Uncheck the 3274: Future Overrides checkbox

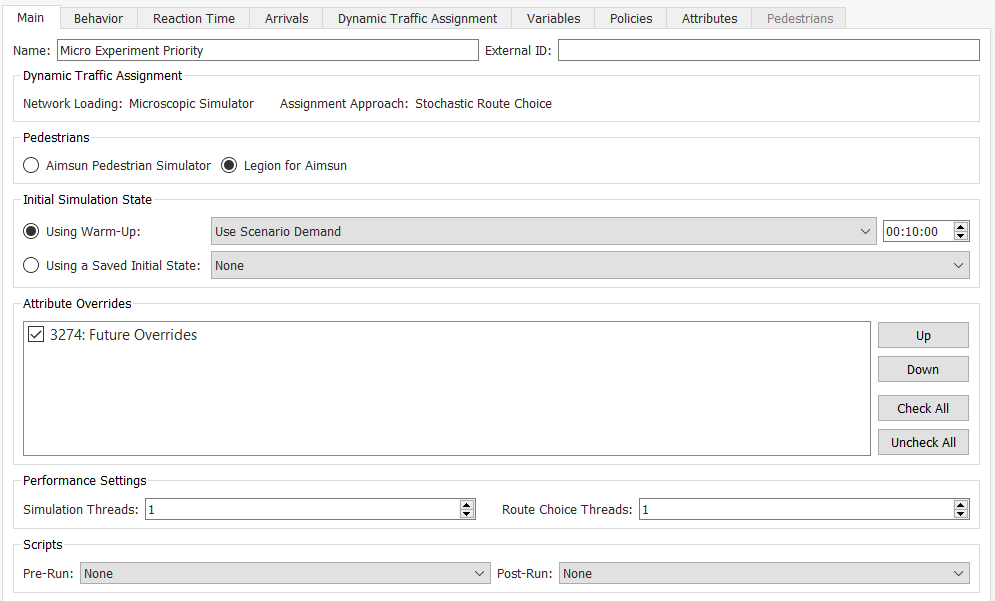tap(37, 335)
